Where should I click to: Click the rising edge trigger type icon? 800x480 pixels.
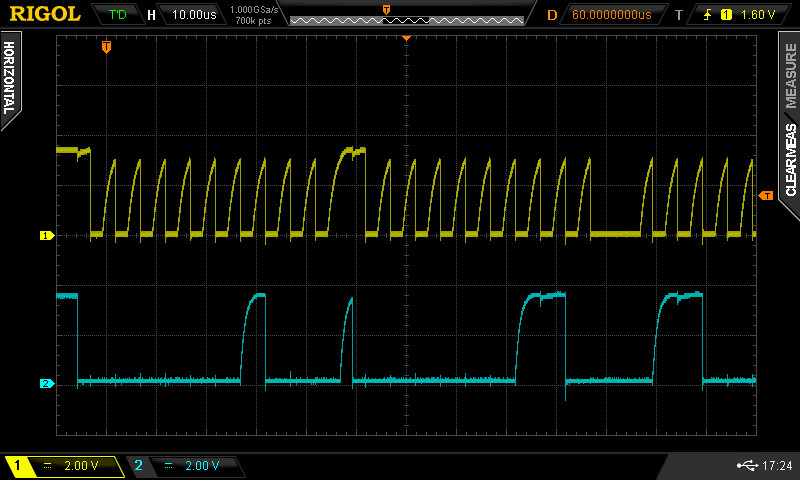pyautogui.click(x=706, y=15)
